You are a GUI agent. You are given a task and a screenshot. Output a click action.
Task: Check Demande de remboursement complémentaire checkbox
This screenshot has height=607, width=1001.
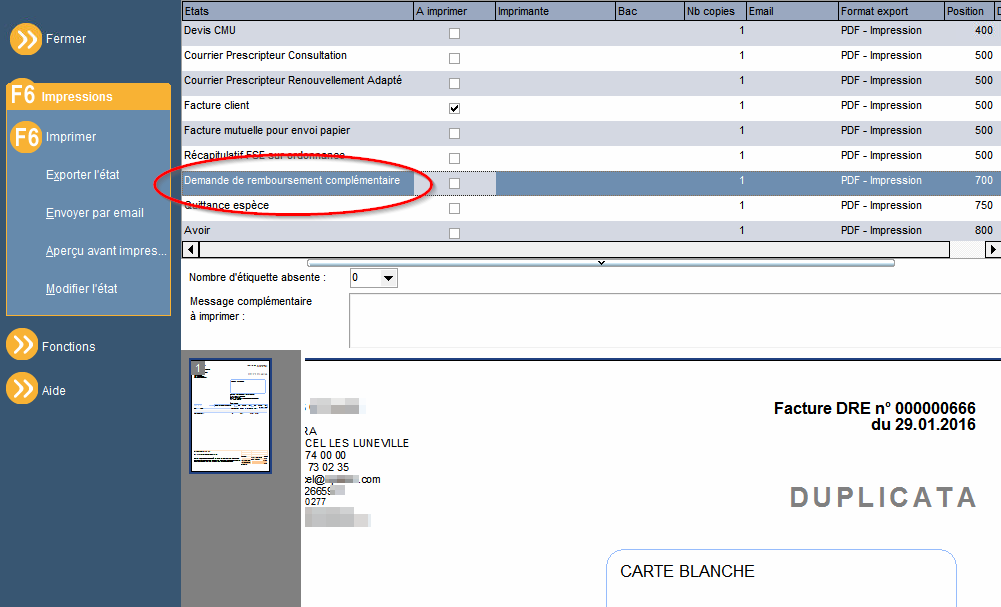tap(455, 183)
